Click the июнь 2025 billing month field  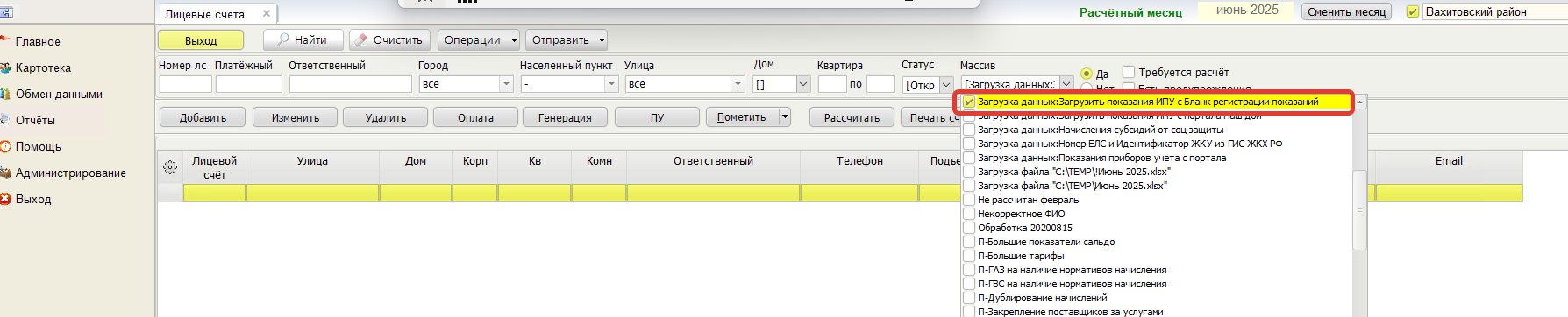1247,11
